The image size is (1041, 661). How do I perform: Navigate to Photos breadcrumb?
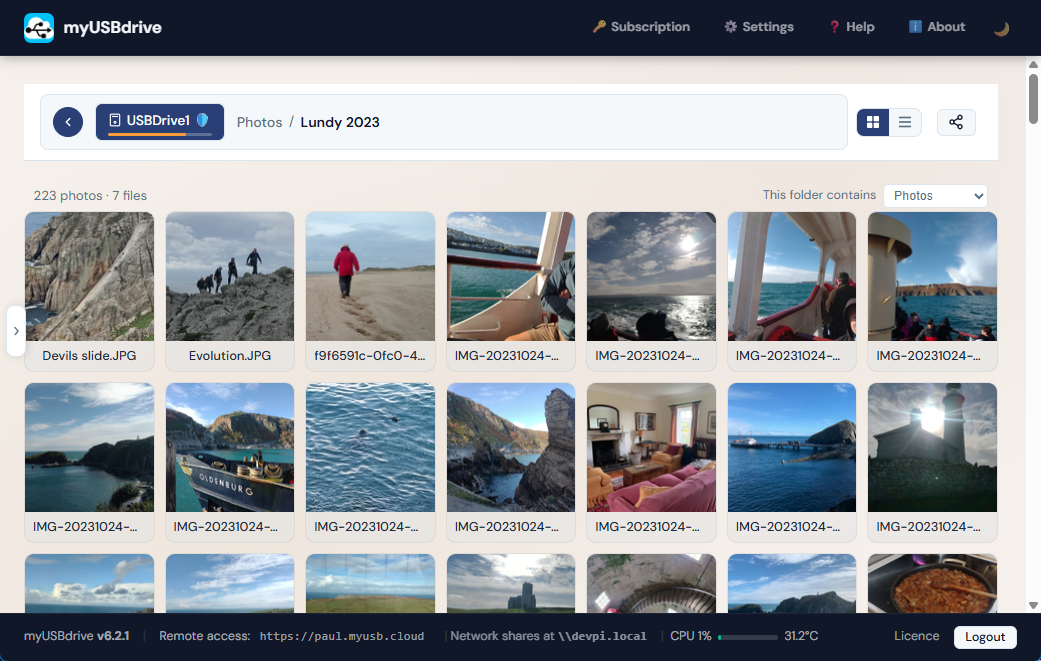[x=259, y=122]
